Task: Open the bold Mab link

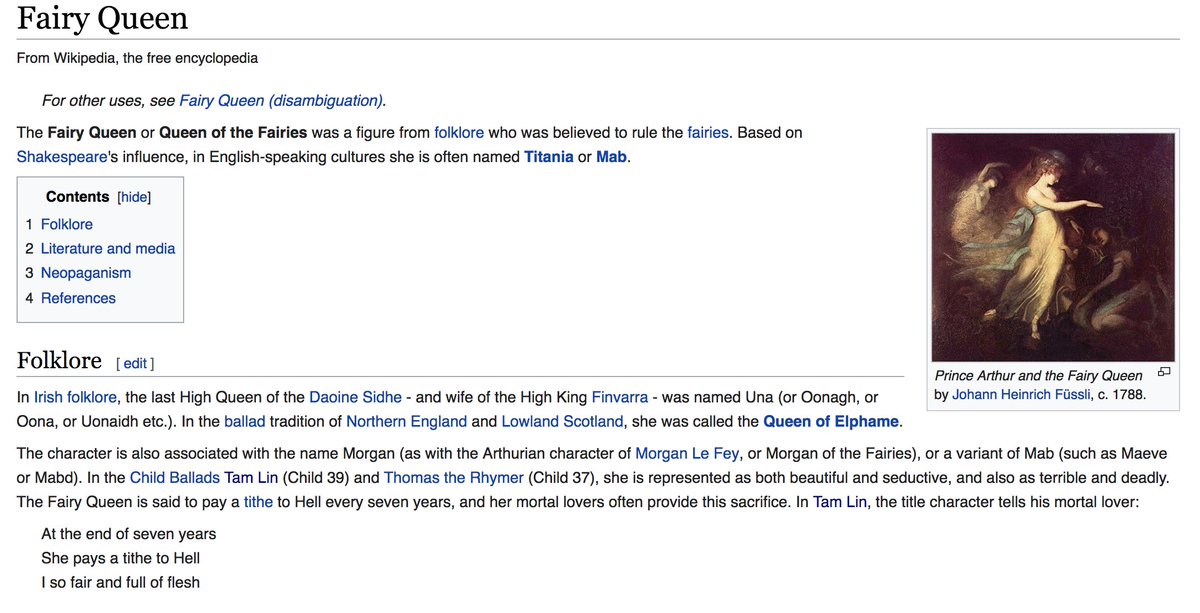Action: pos(611,157)
